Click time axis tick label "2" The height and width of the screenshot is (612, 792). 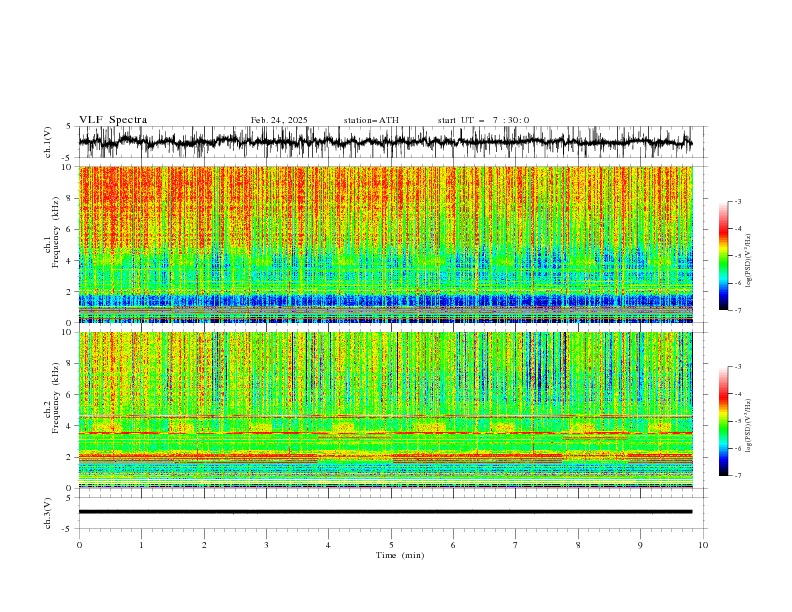click(204, 545)
